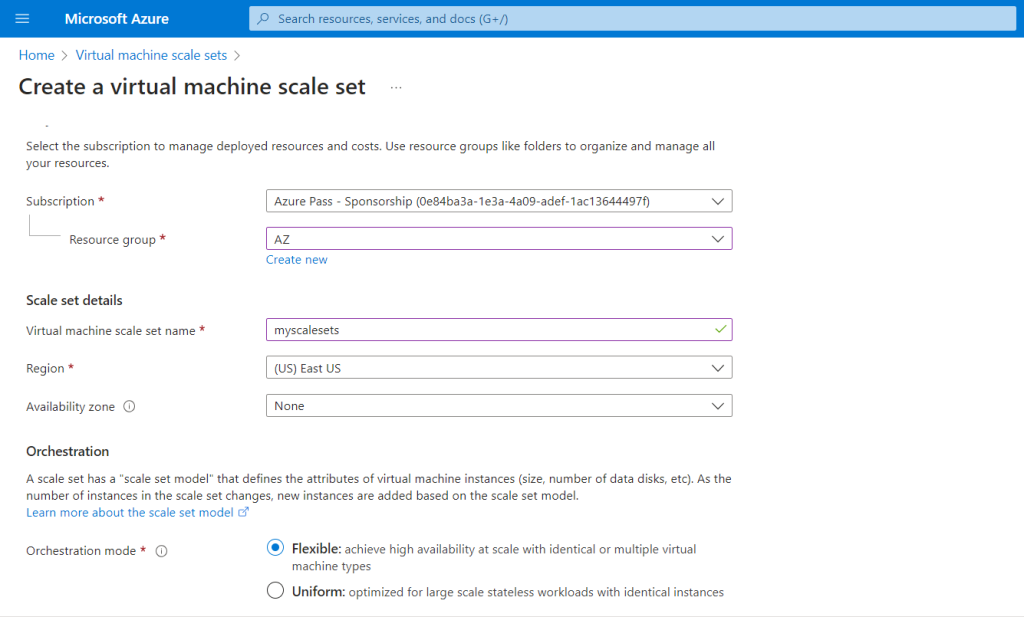Select the Uniform orchestration mode
1024x617 pixels.
276,591
